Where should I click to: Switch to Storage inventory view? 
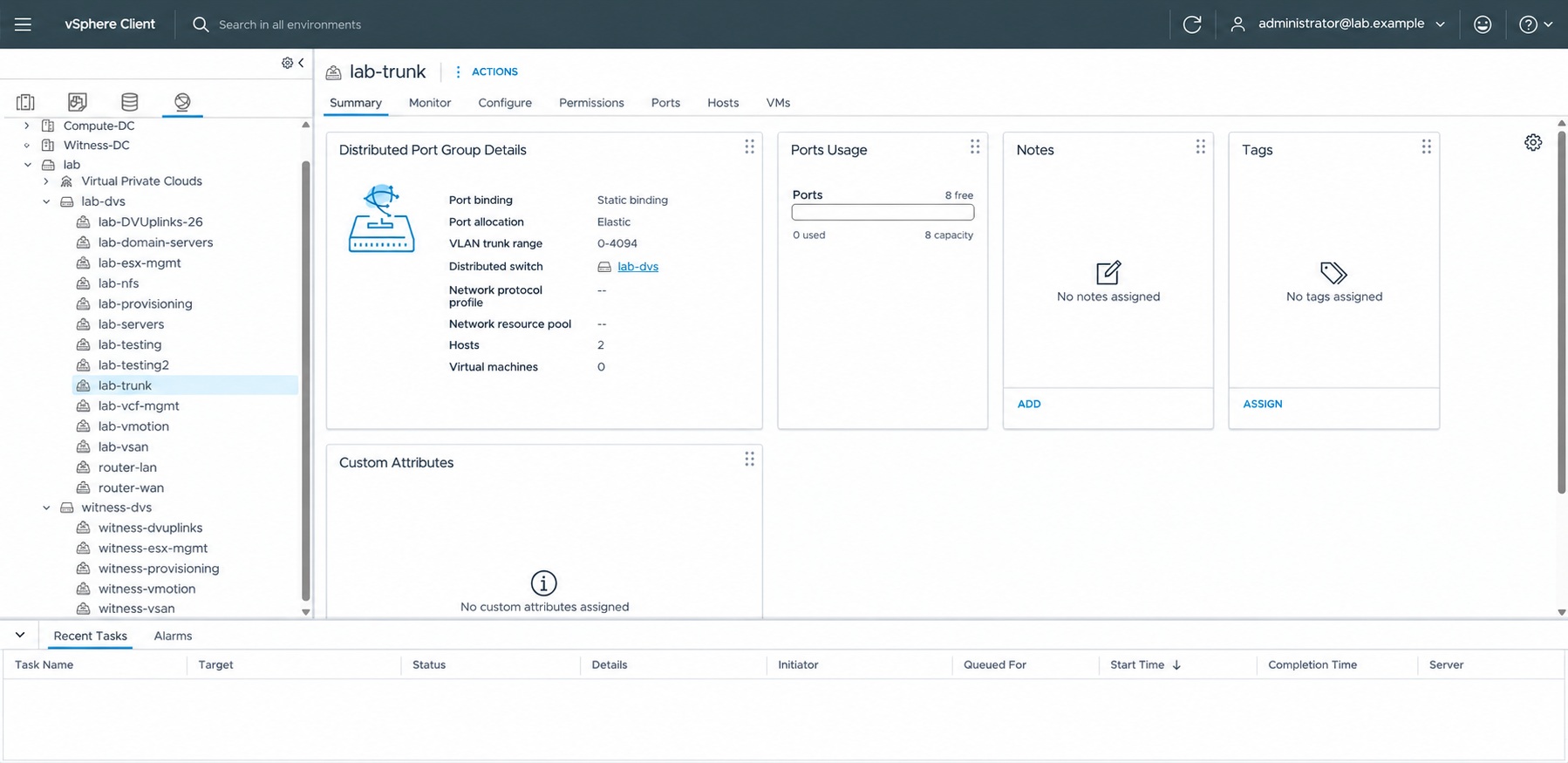pyautogui.click(x=130, y=102)
